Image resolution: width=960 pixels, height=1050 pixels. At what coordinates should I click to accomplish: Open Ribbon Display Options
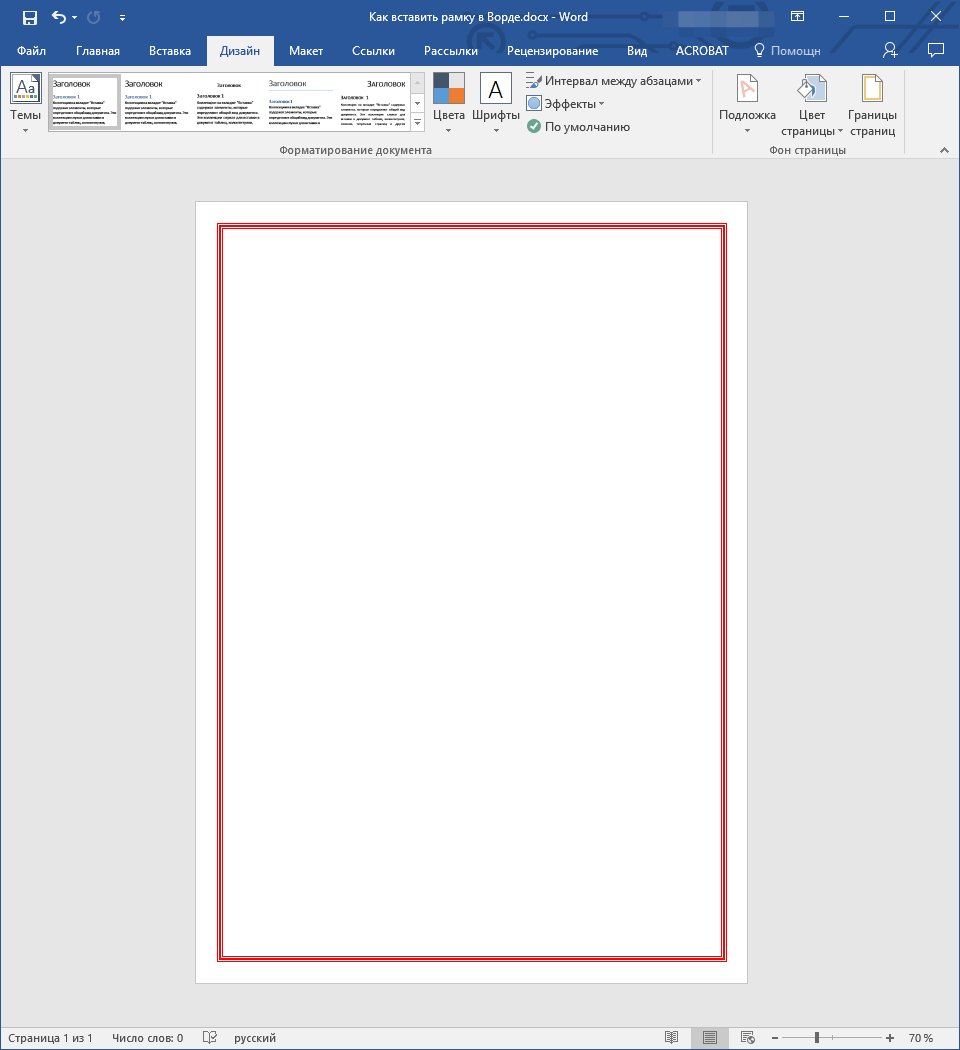coord(797,17)
